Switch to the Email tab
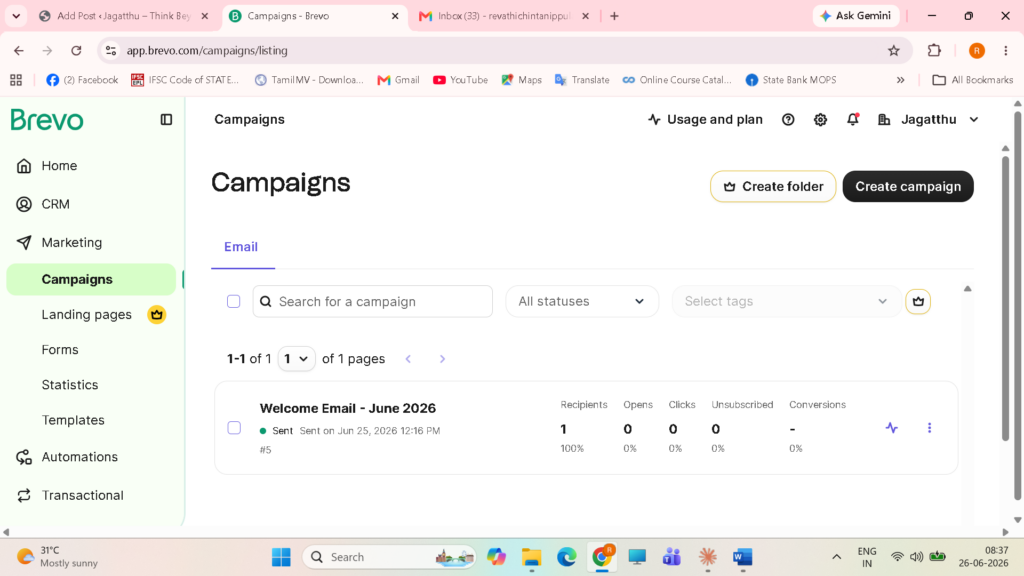The width and height of the screenshot is (1024, 576). 241,247
